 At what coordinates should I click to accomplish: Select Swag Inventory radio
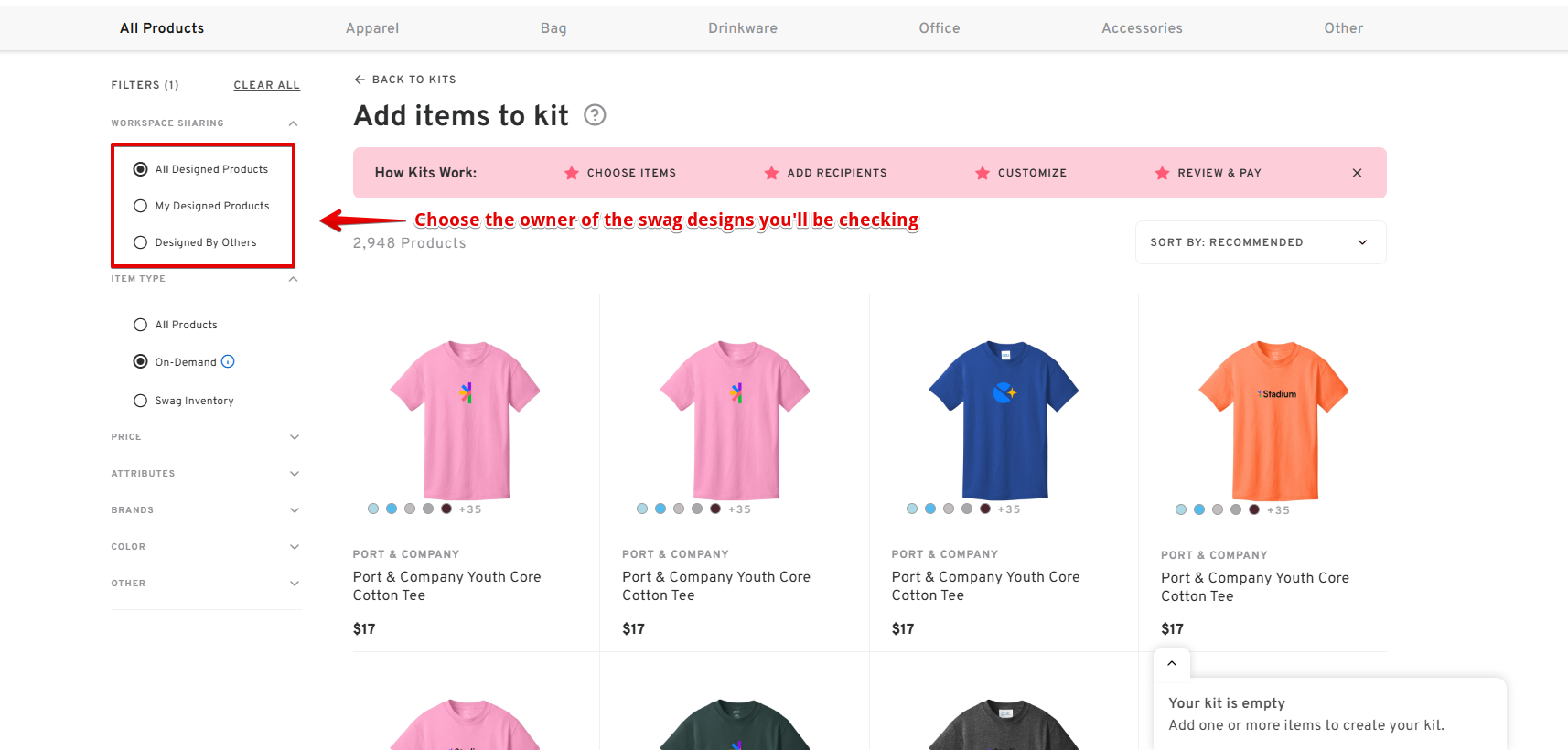(141, 401)
